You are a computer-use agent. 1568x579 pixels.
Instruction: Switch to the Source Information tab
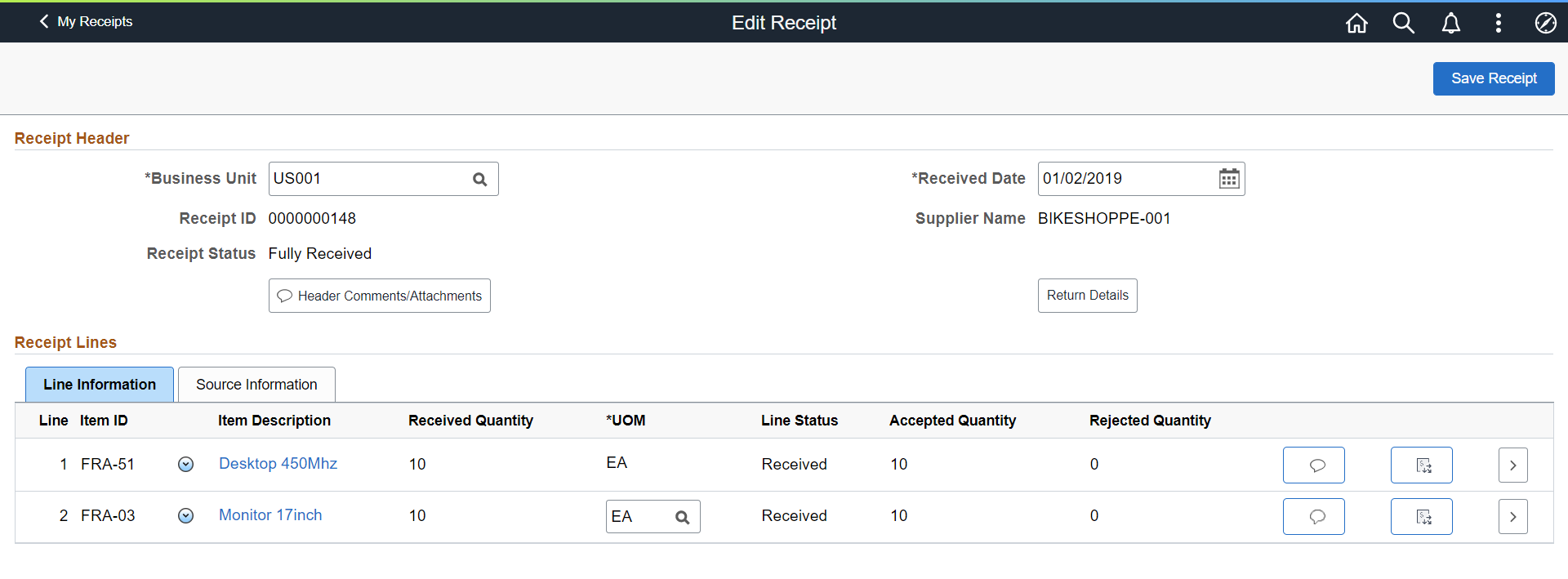pyautogui.click(x=256, y=384)
